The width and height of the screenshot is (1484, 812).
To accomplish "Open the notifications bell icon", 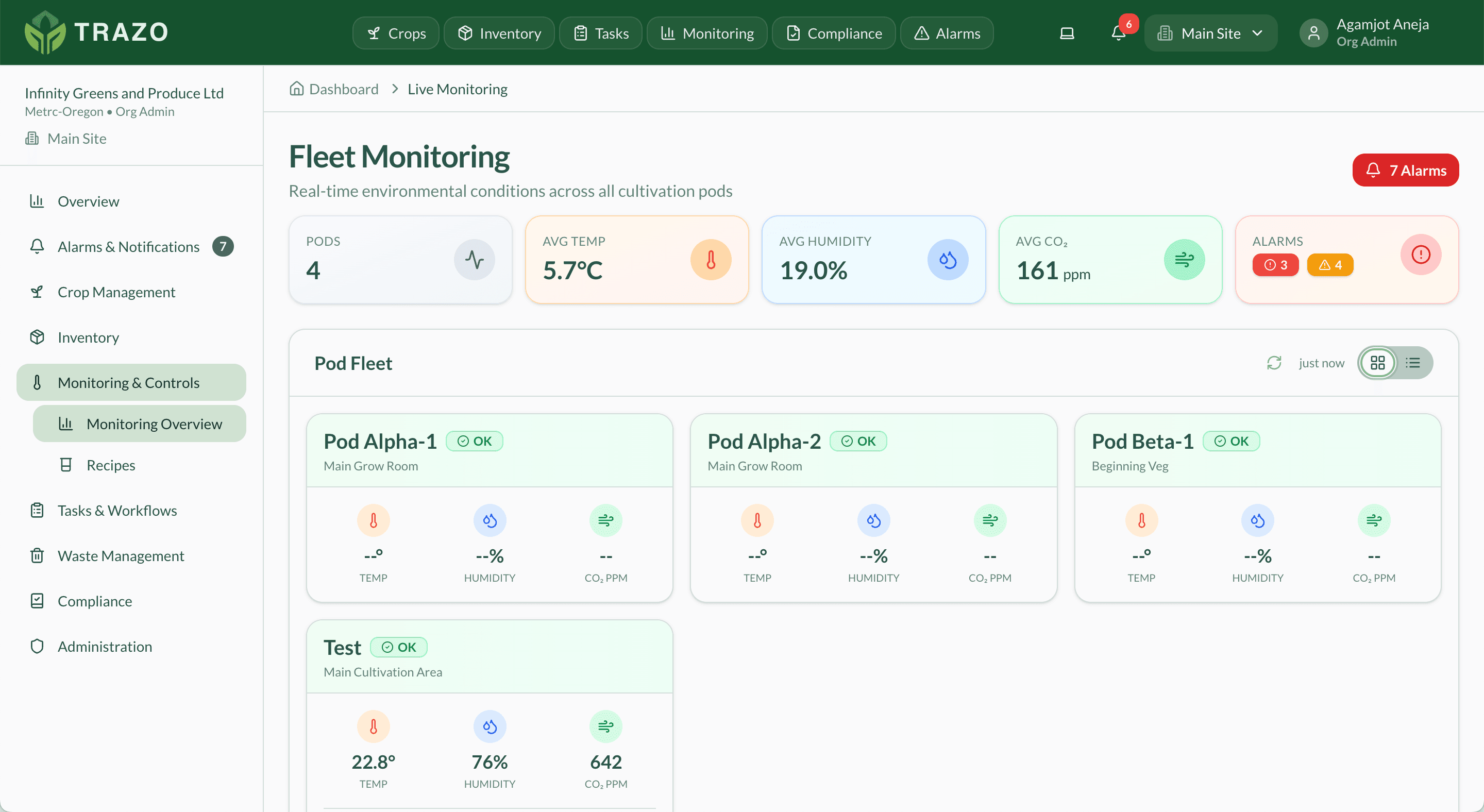I will point(1118,33).
